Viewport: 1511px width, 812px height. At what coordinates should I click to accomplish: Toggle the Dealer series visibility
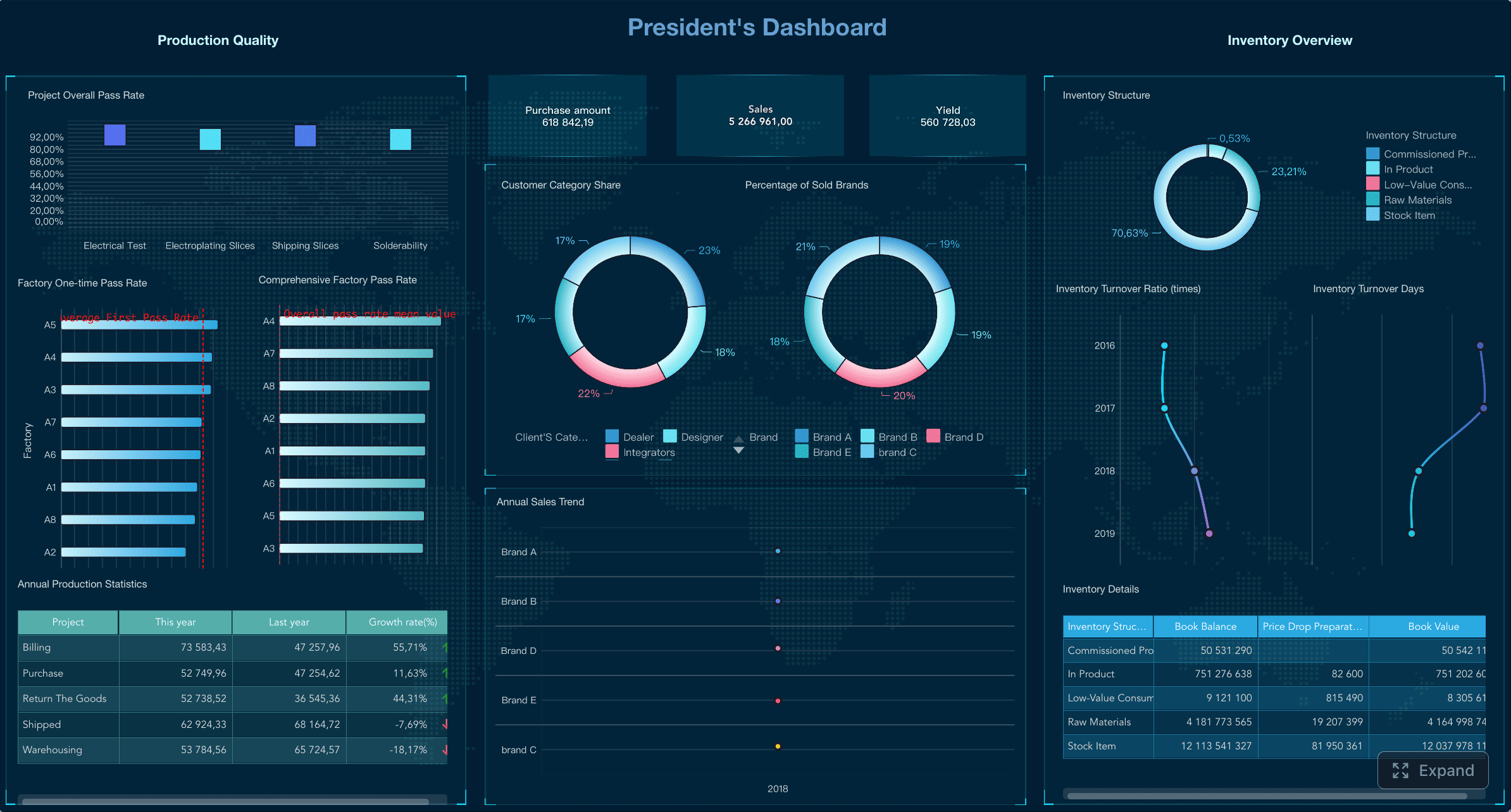pos(611,436)
